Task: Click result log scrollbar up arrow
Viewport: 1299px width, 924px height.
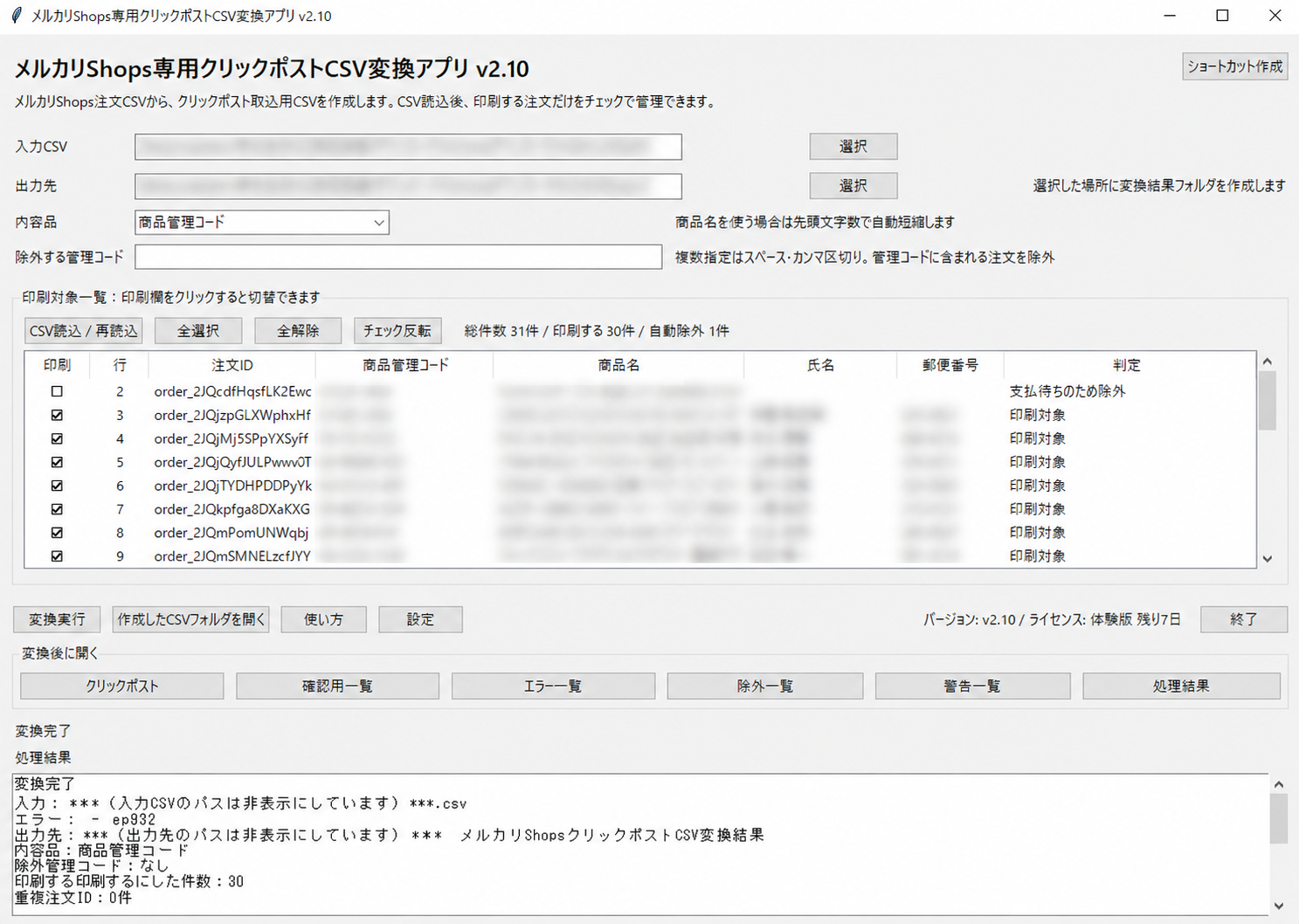Action: pos(1278,784)
